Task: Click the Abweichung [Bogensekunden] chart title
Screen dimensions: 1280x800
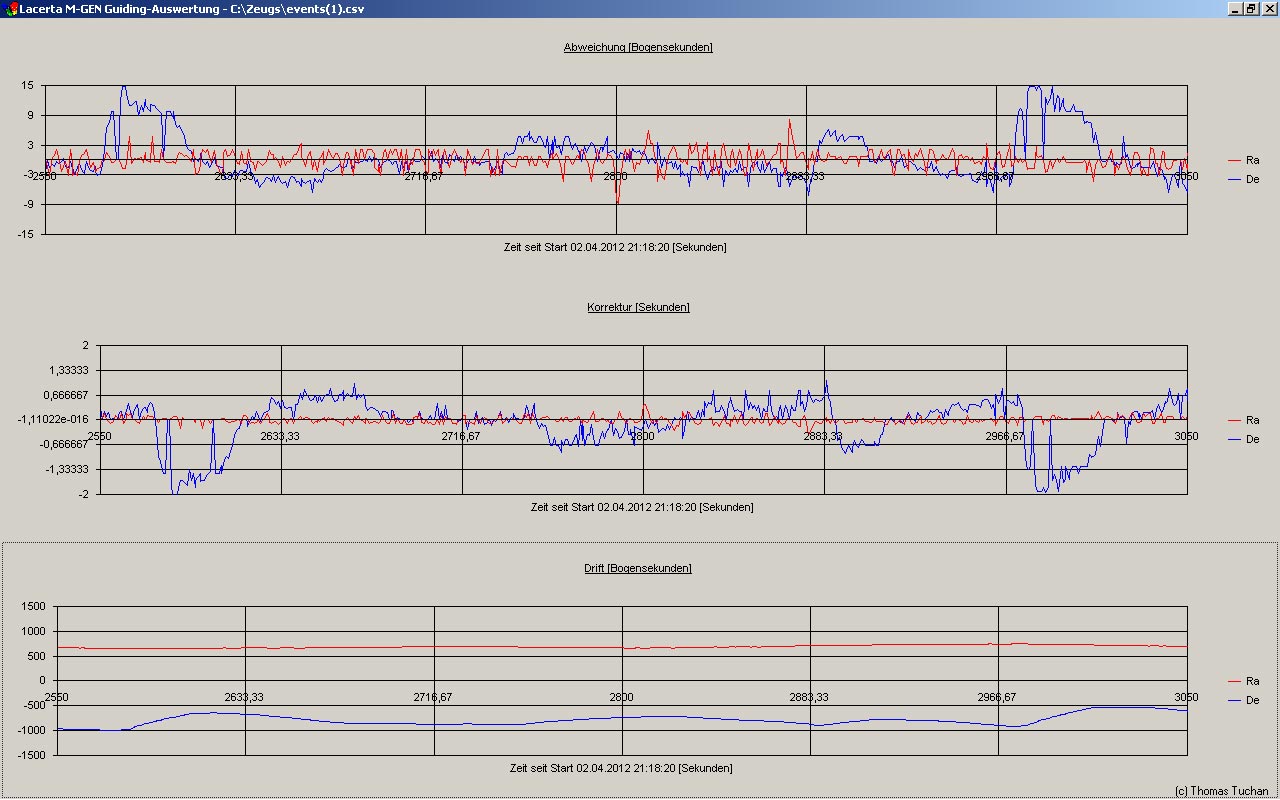Action: coord(638,47)
